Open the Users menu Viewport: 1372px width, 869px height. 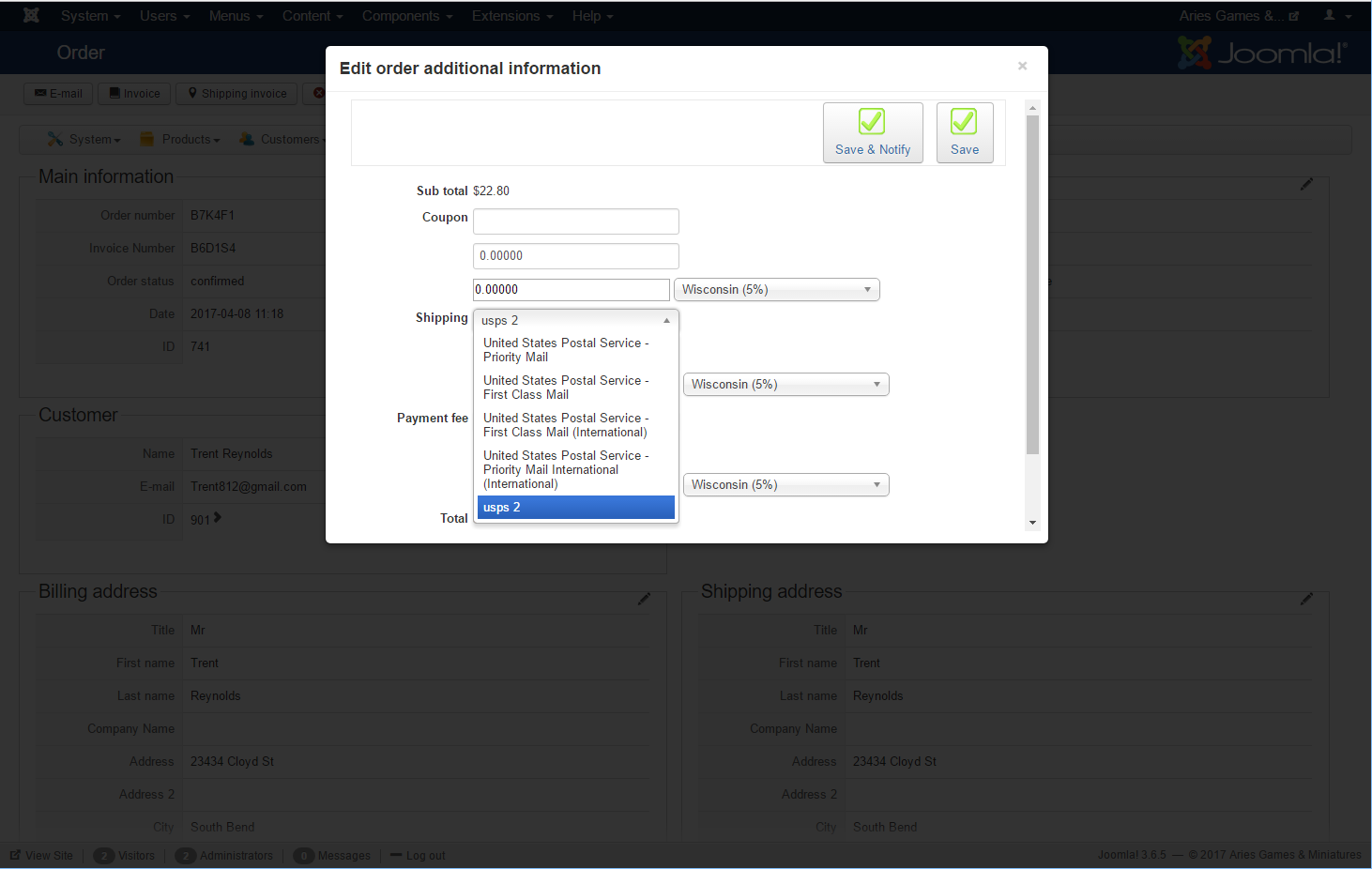164,16
